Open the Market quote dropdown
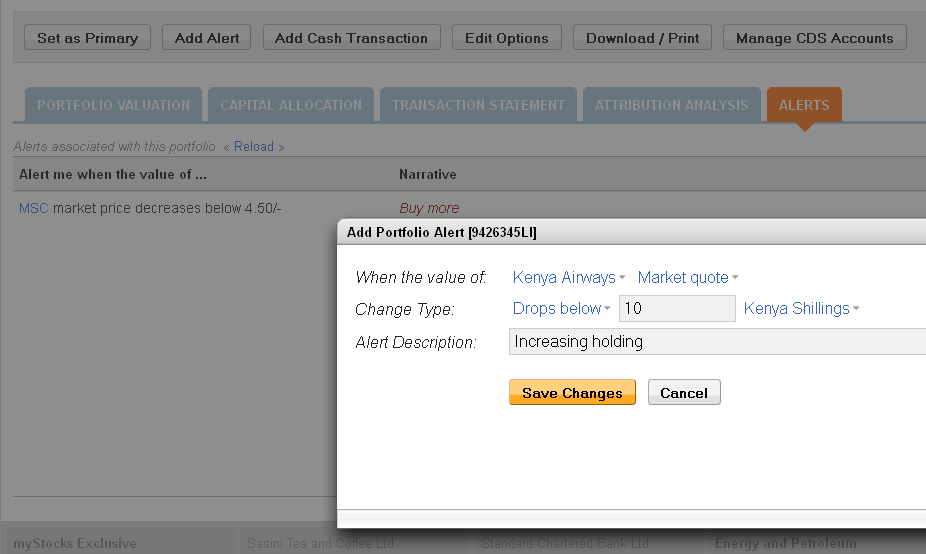This screenshot has width=926, height=554. (688, 278)
